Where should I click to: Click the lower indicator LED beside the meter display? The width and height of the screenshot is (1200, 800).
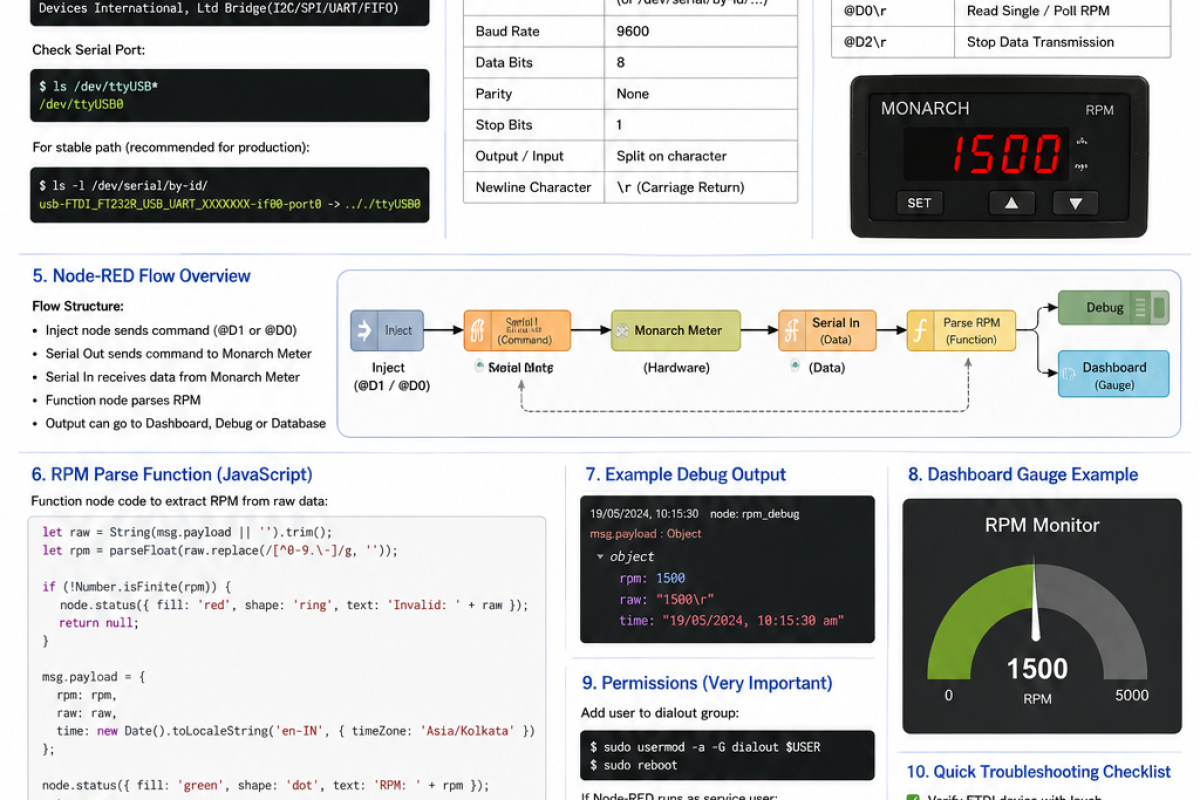click(1080, 166)
